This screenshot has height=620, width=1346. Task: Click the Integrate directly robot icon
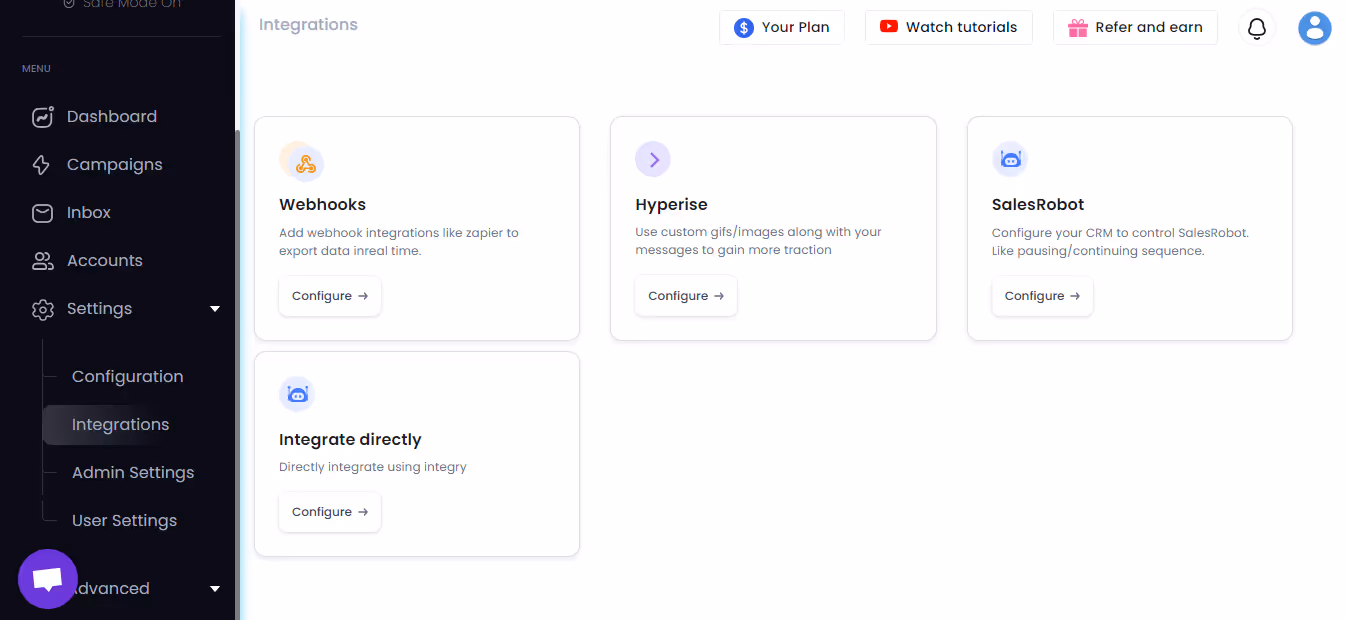pyautogui.click(x=297, y=394)
